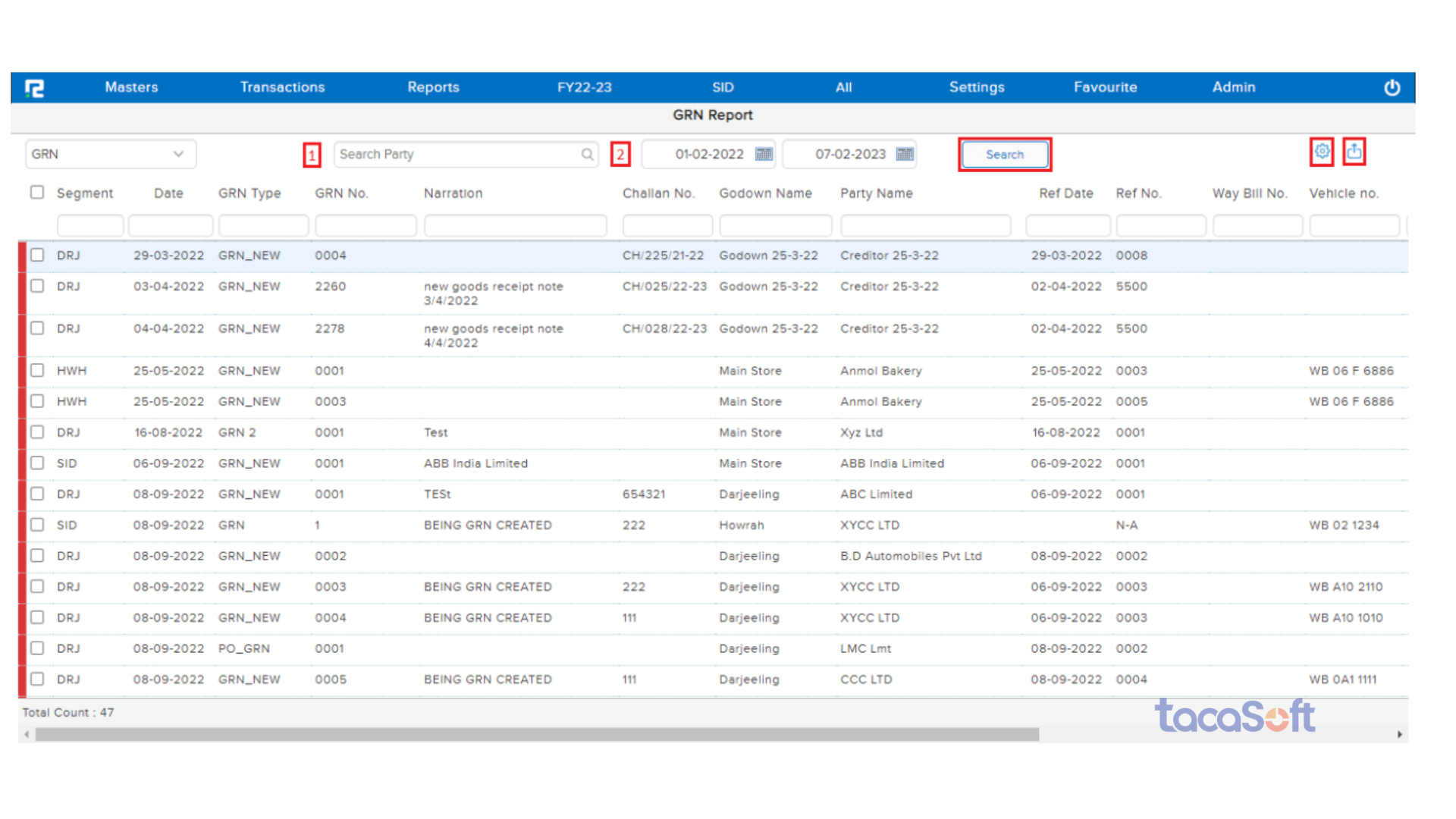Click the GRN No. column filter box
This screenshot has width=1456, height=819.
[366, 225]
